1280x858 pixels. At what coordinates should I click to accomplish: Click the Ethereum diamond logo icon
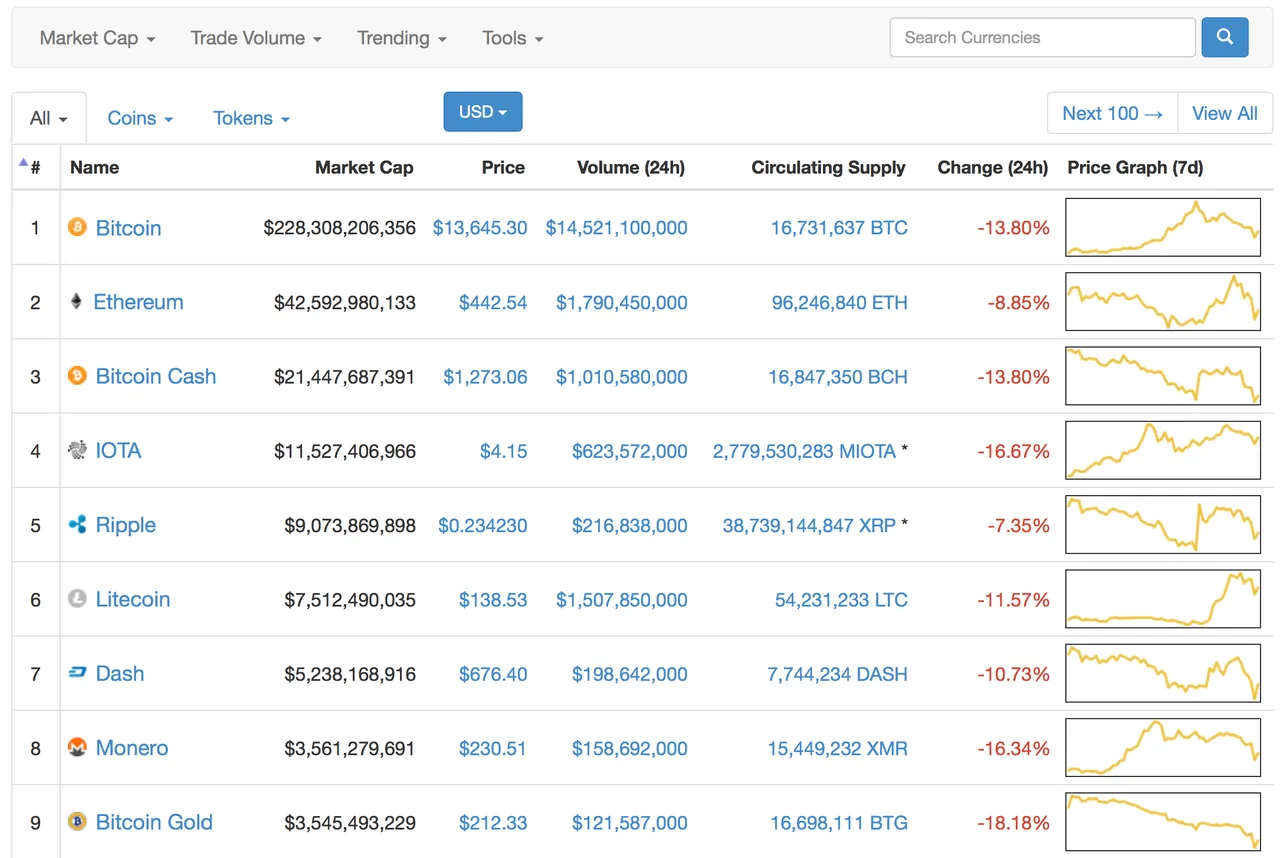point(76,301)
